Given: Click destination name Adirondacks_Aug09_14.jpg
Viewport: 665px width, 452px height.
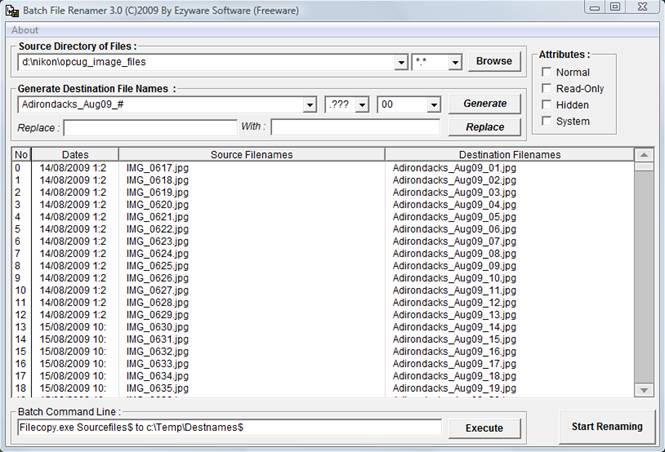Looking at the screenshot, I should [454, 327].
